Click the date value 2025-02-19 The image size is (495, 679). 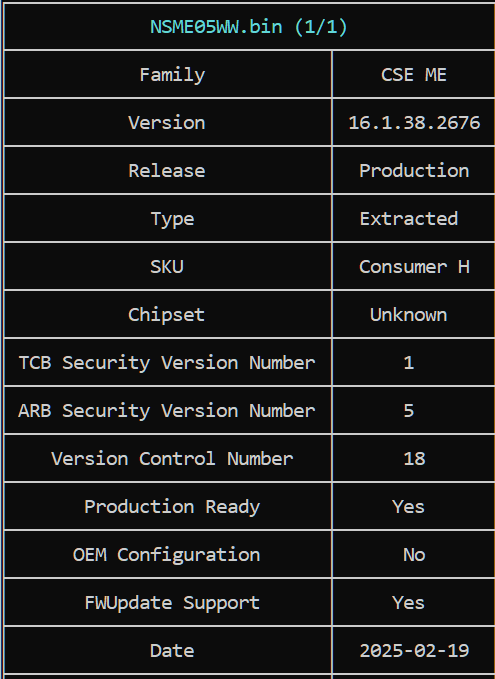414,650
